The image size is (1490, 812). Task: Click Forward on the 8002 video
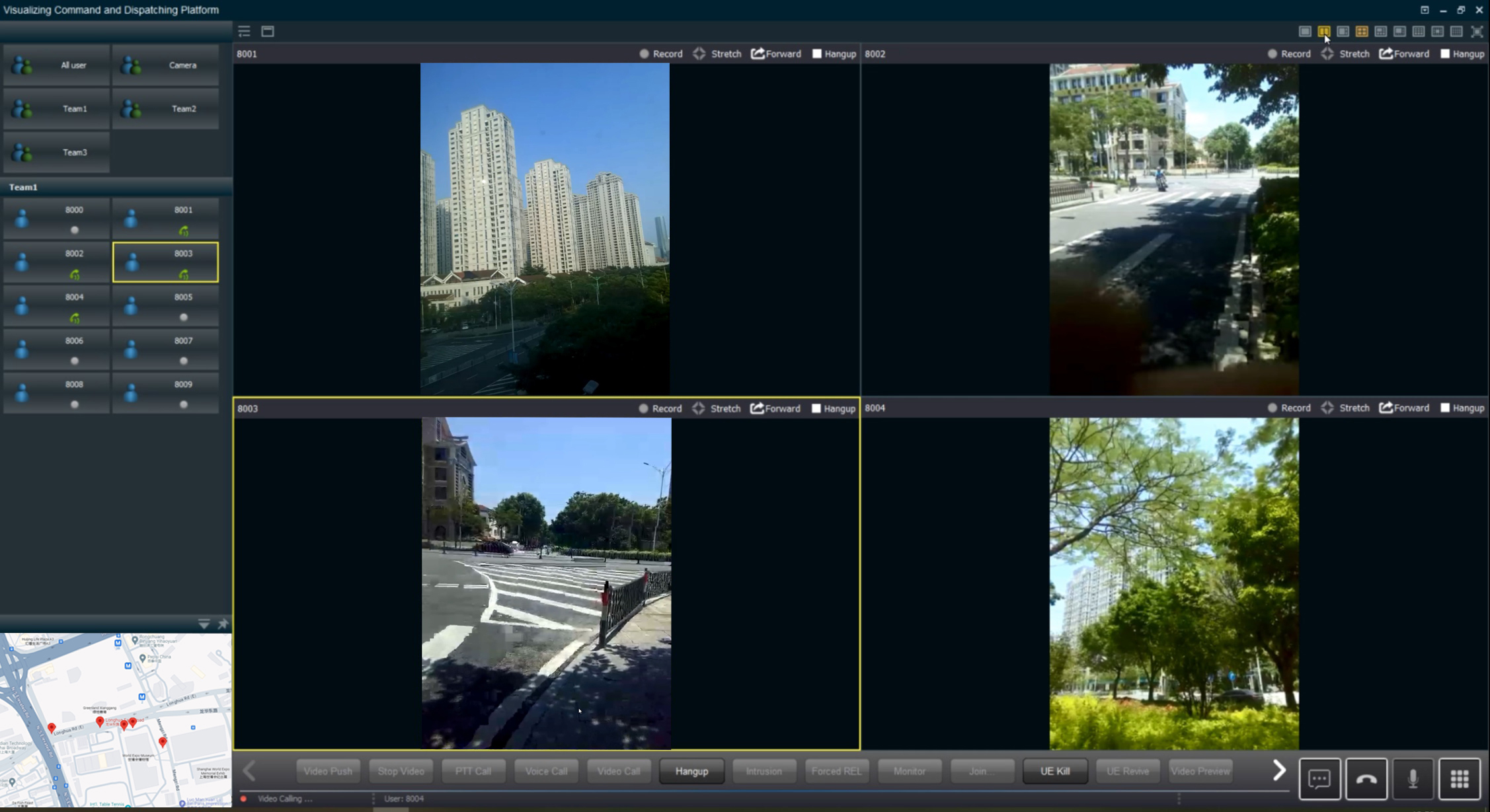click(1404, 54)
